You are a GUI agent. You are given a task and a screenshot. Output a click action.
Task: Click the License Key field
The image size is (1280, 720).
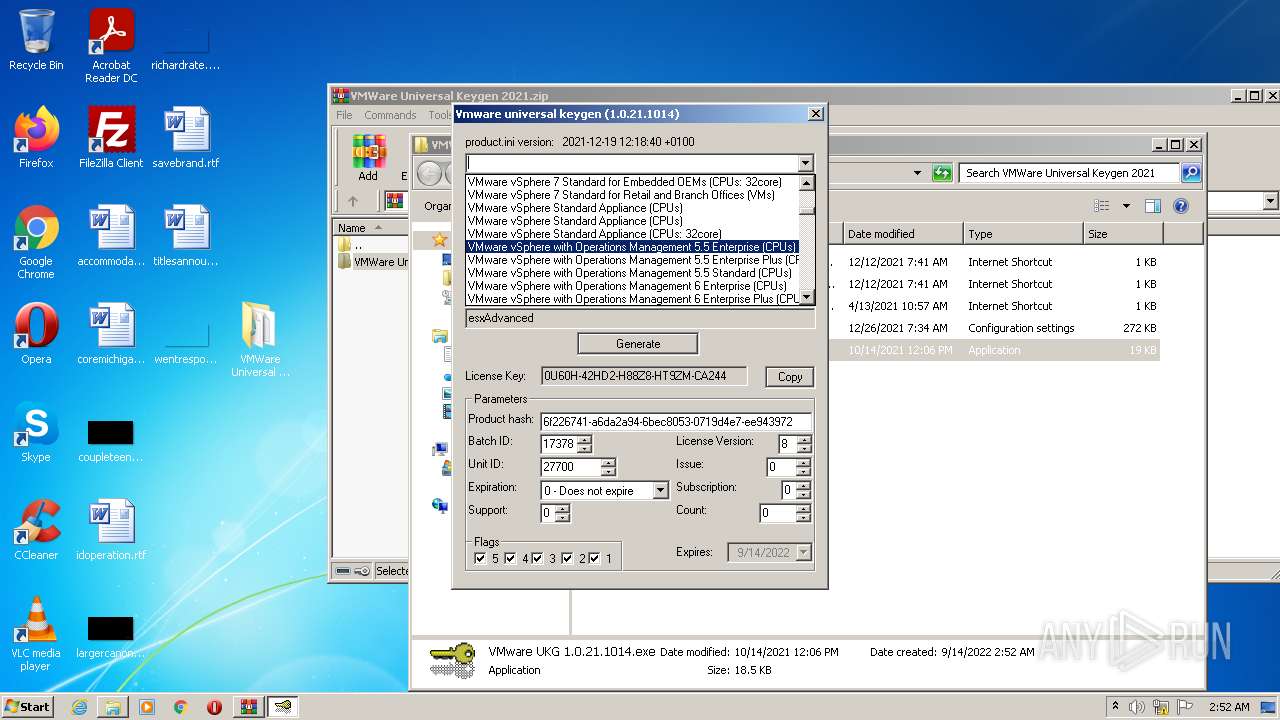tap(644, 376)
